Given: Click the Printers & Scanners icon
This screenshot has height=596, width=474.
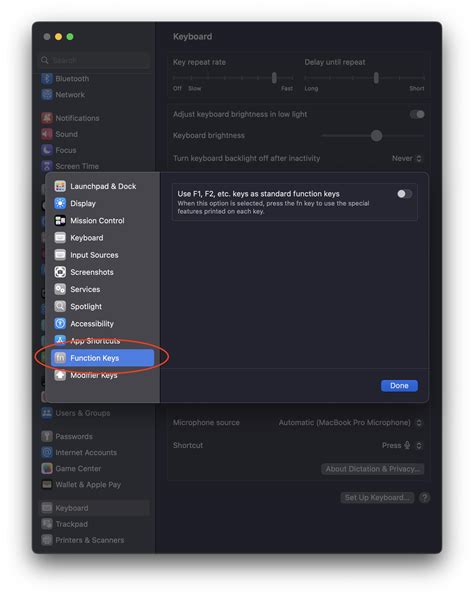Looking at the screenshot, I should pyautogui.click(x=47, y=540).
